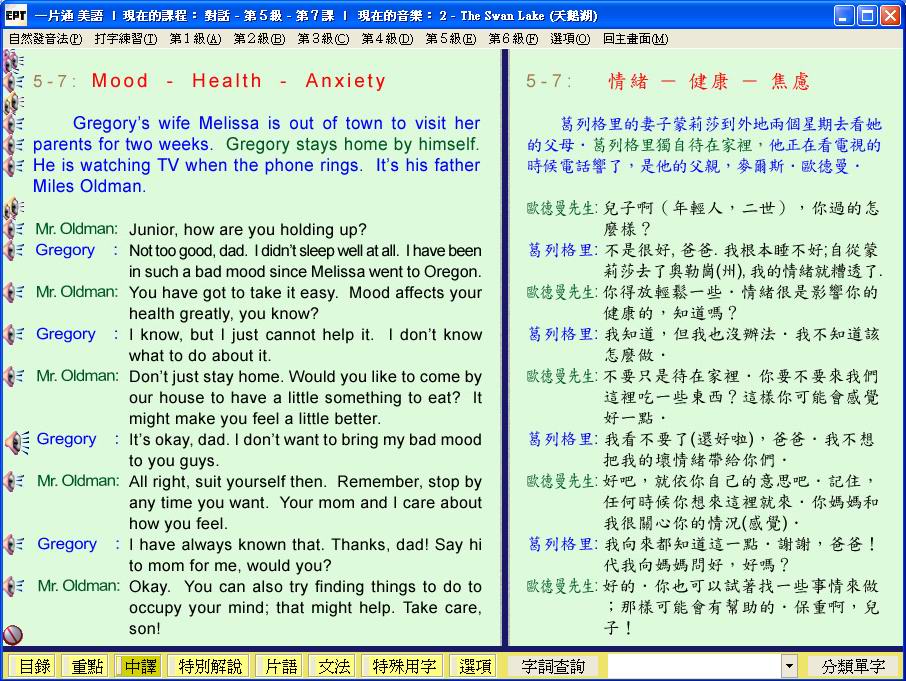Open the word lookup dropdown arrow
906x681 pixels.
[789, 666]
